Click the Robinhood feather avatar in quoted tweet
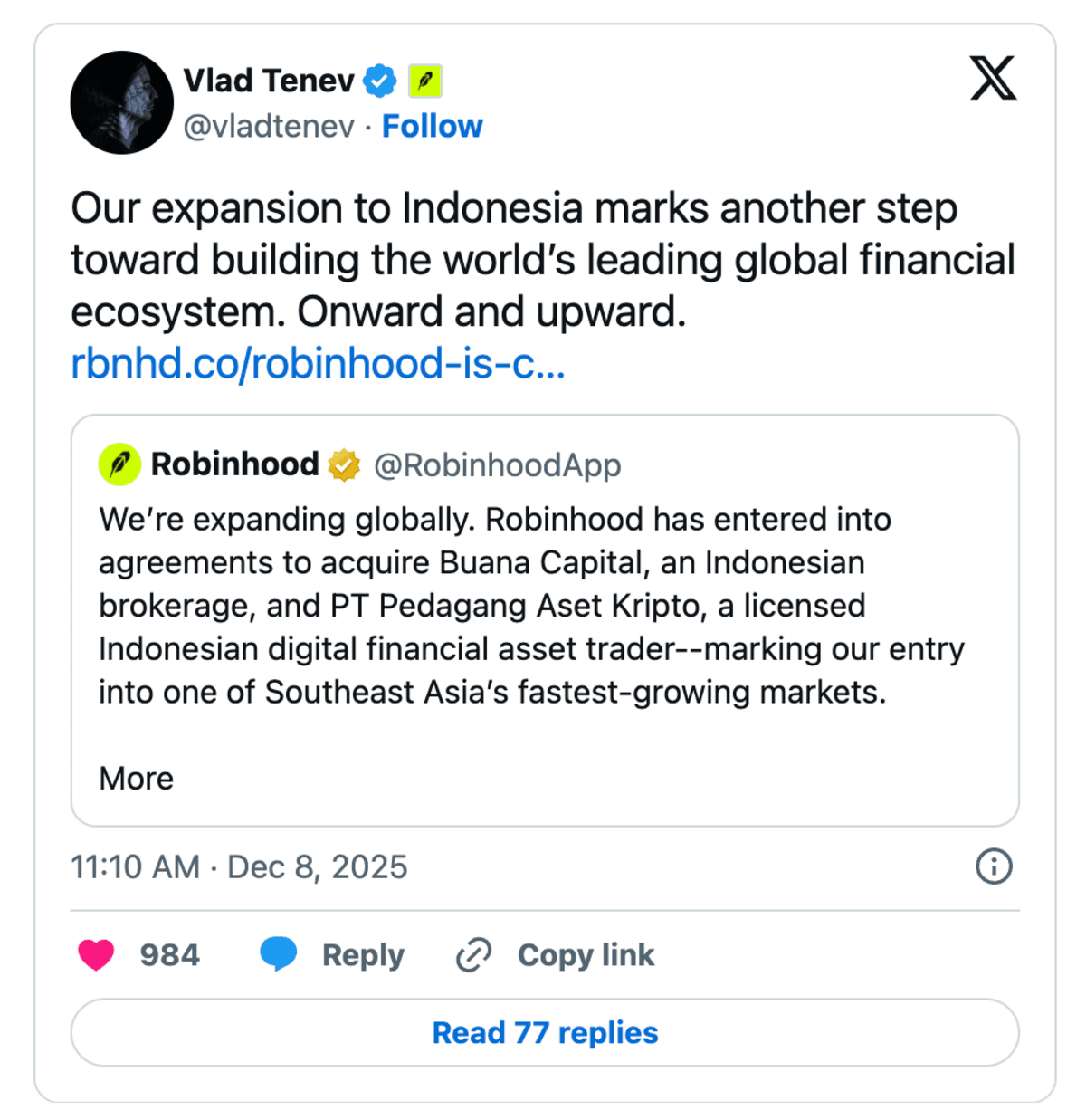Screen dimensions: 1086x1120 (x=118, y=464)
